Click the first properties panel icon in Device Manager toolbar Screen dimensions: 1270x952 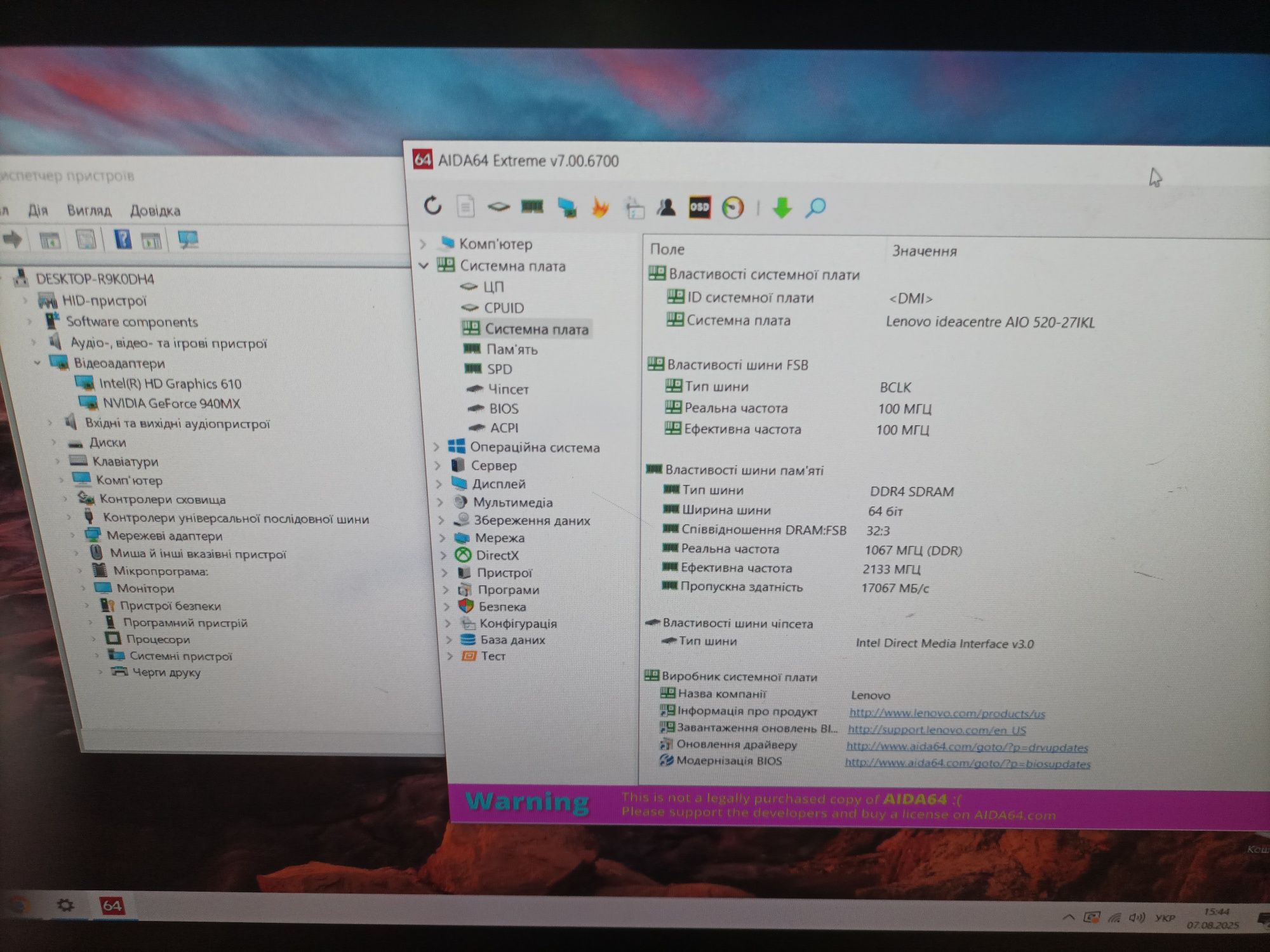pos(50,240)
